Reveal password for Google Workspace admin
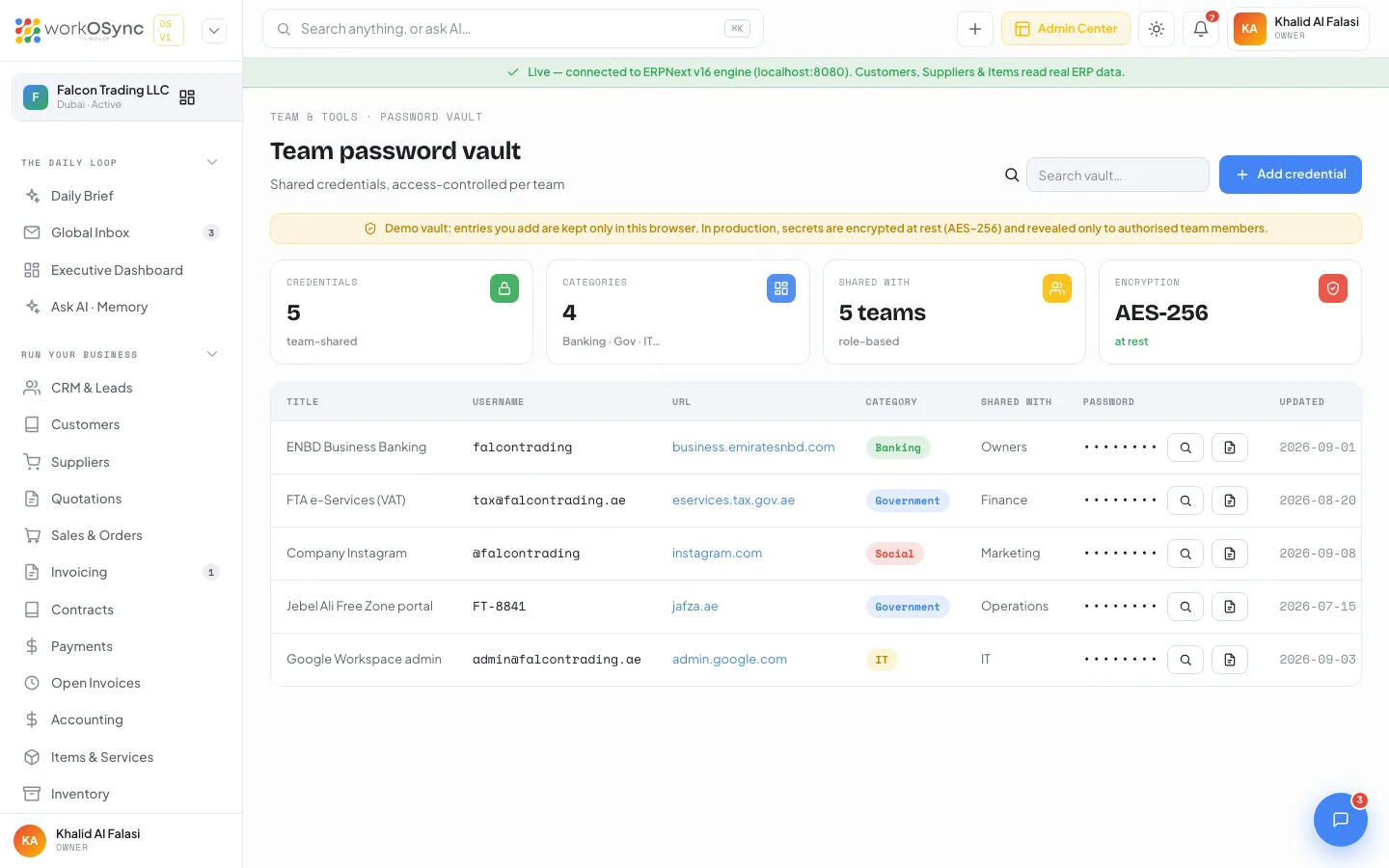This screenshot has width=1389, height=868. tap(1185, 660)
